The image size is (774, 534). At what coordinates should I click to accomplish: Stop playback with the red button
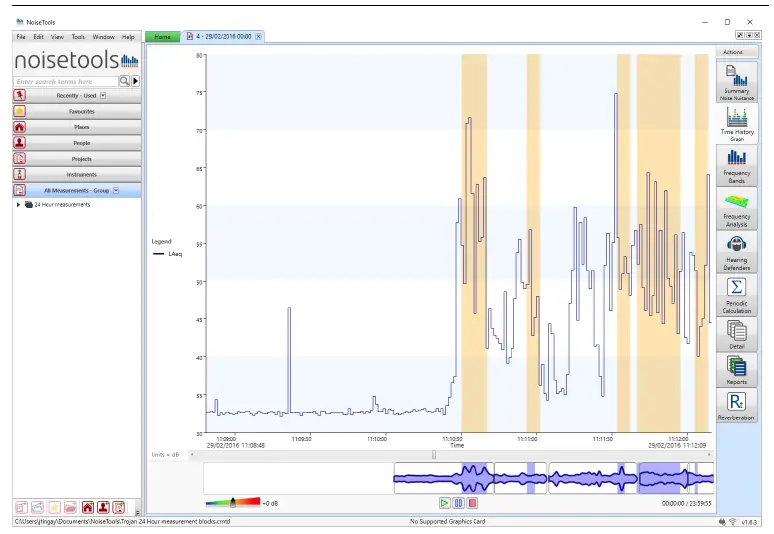473,503
